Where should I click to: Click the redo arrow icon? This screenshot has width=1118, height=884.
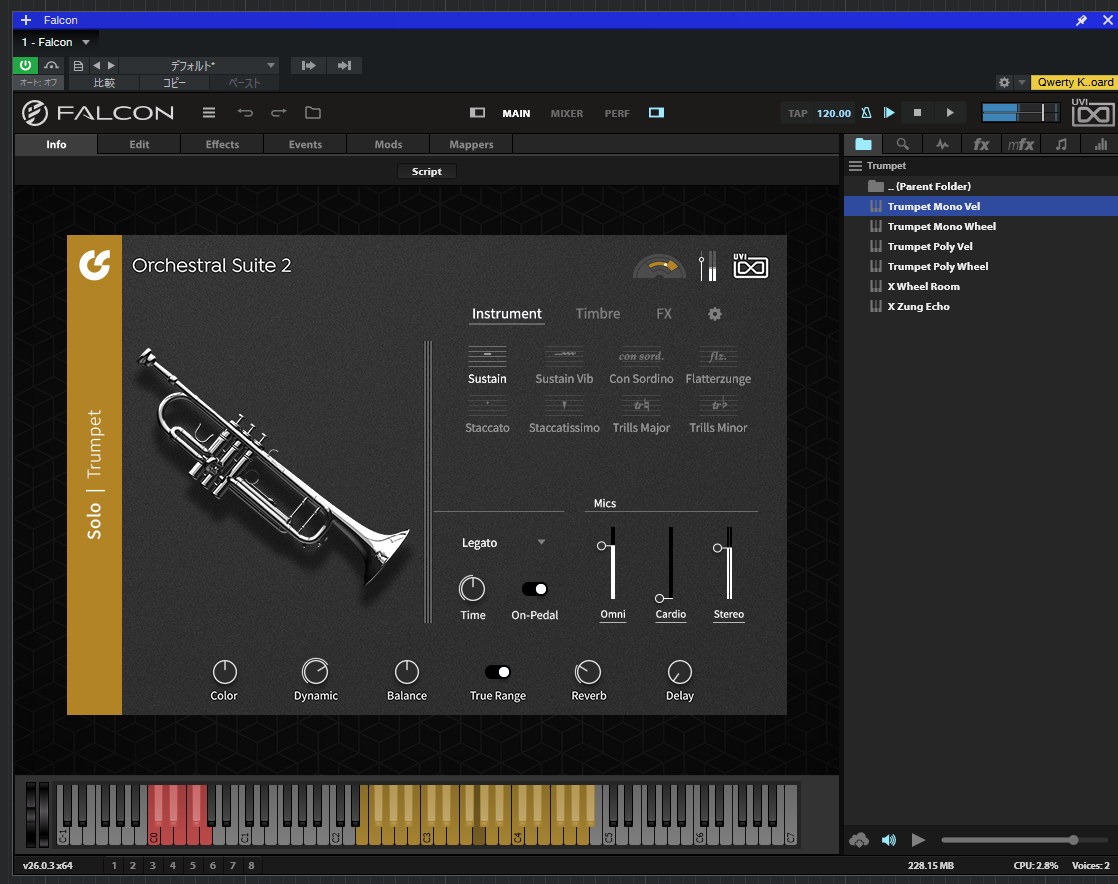coord(279,113)
